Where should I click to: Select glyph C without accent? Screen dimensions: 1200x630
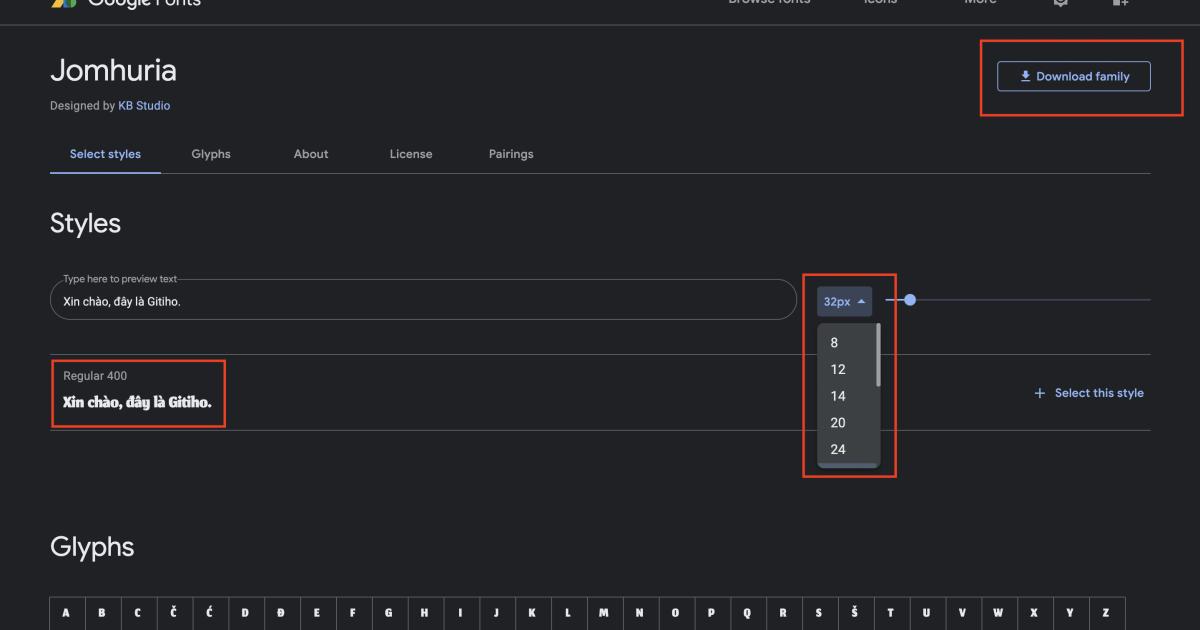139,613
